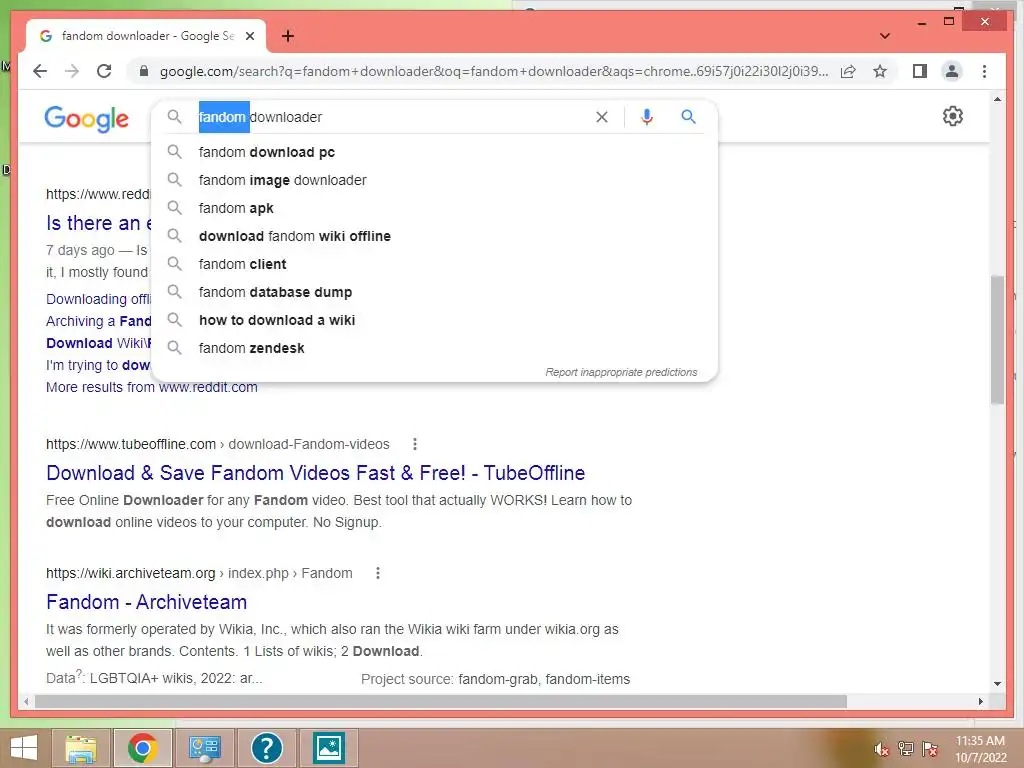The width and height of the screenshot is (1024, 768).
Task: Open the 'Archiving a Fand' reddit sublink
Action: 99,321
